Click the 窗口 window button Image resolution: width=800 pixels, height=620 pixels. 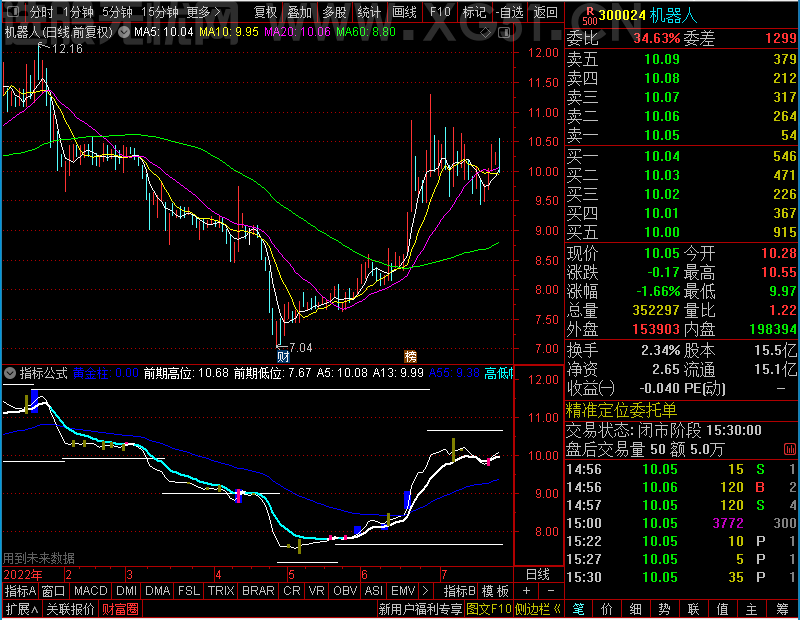click(54, 591)
